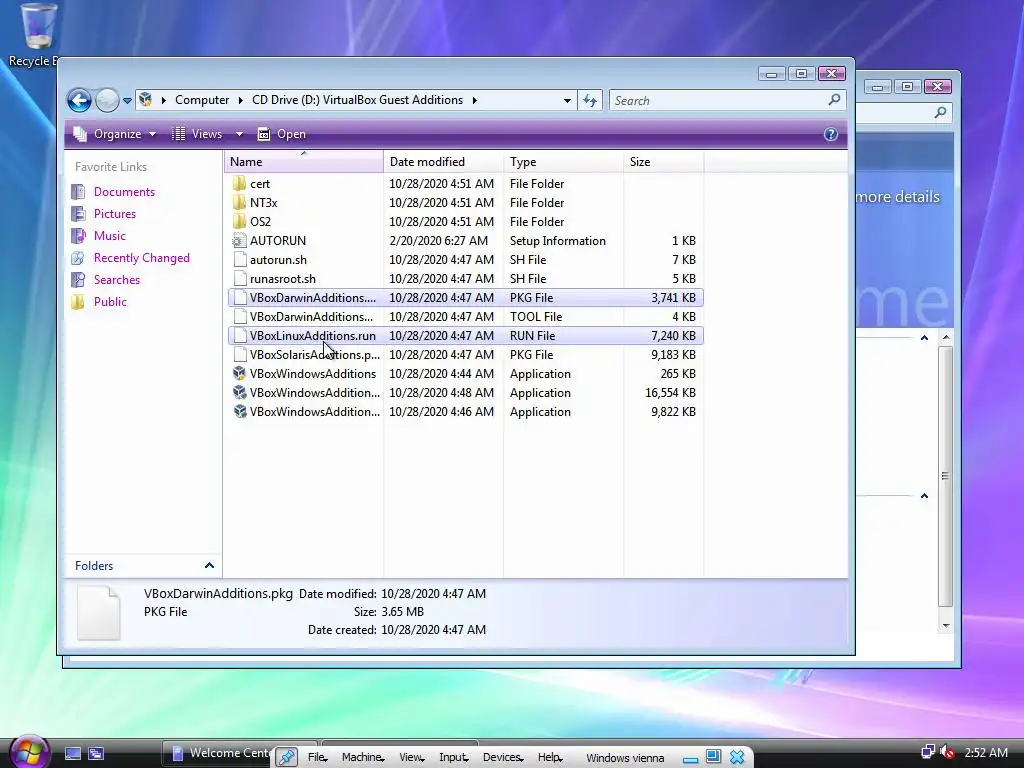Open Music favorite link

point(110,236)
